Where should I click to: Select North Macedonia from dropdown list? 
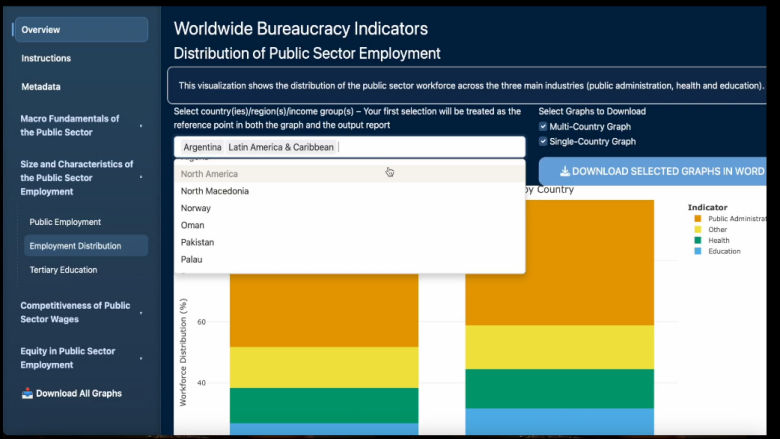(x=215, y=191)
